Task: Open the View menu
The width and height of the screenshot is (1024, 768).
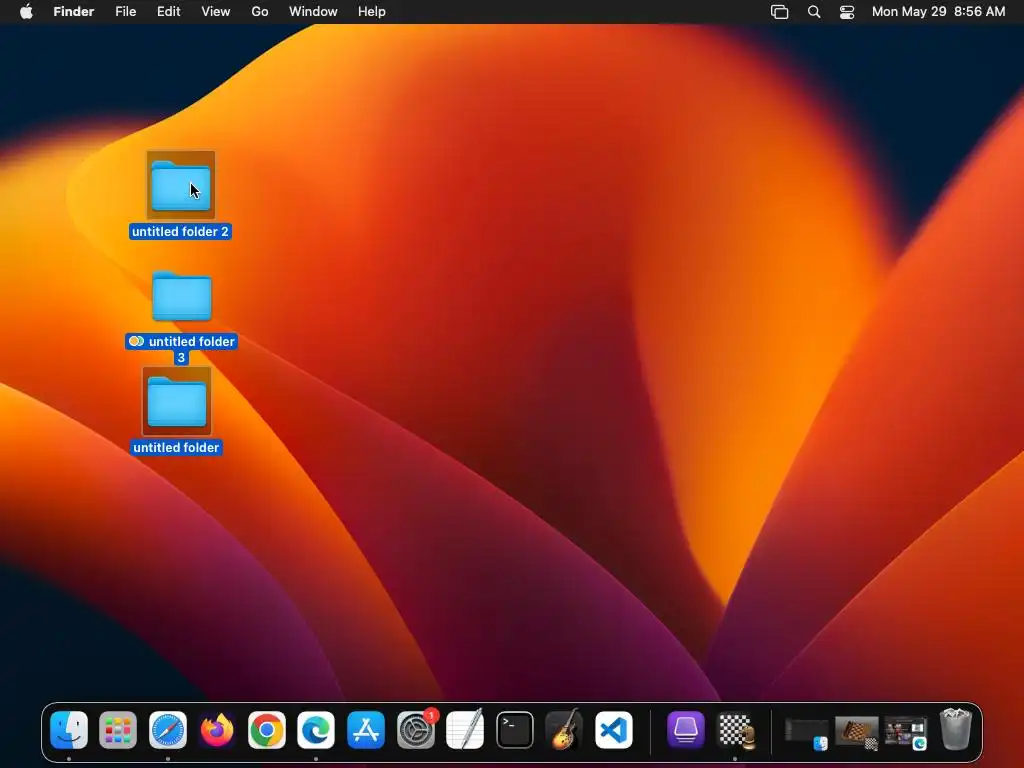Action: click(x=216, y=12)
